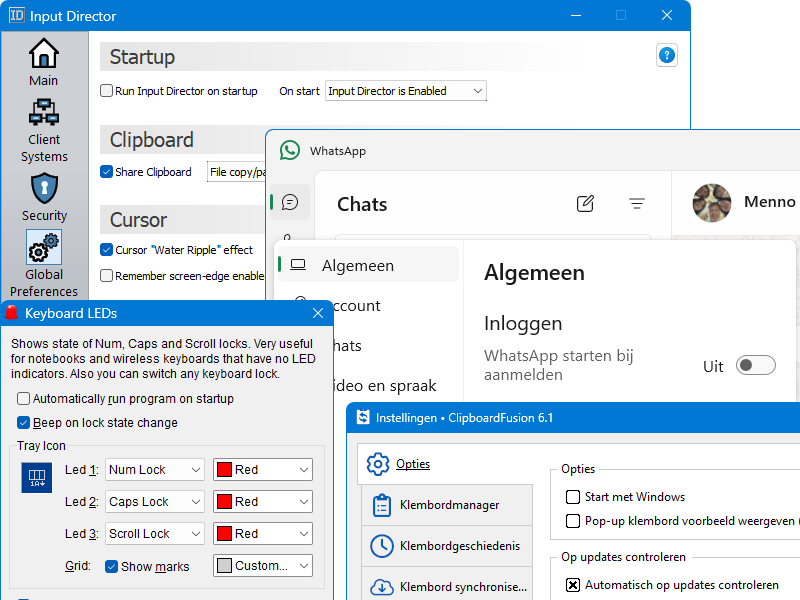Select Opties tab in ClipboardFusion
Screen dimensions: 800x600
pos(445,464)
